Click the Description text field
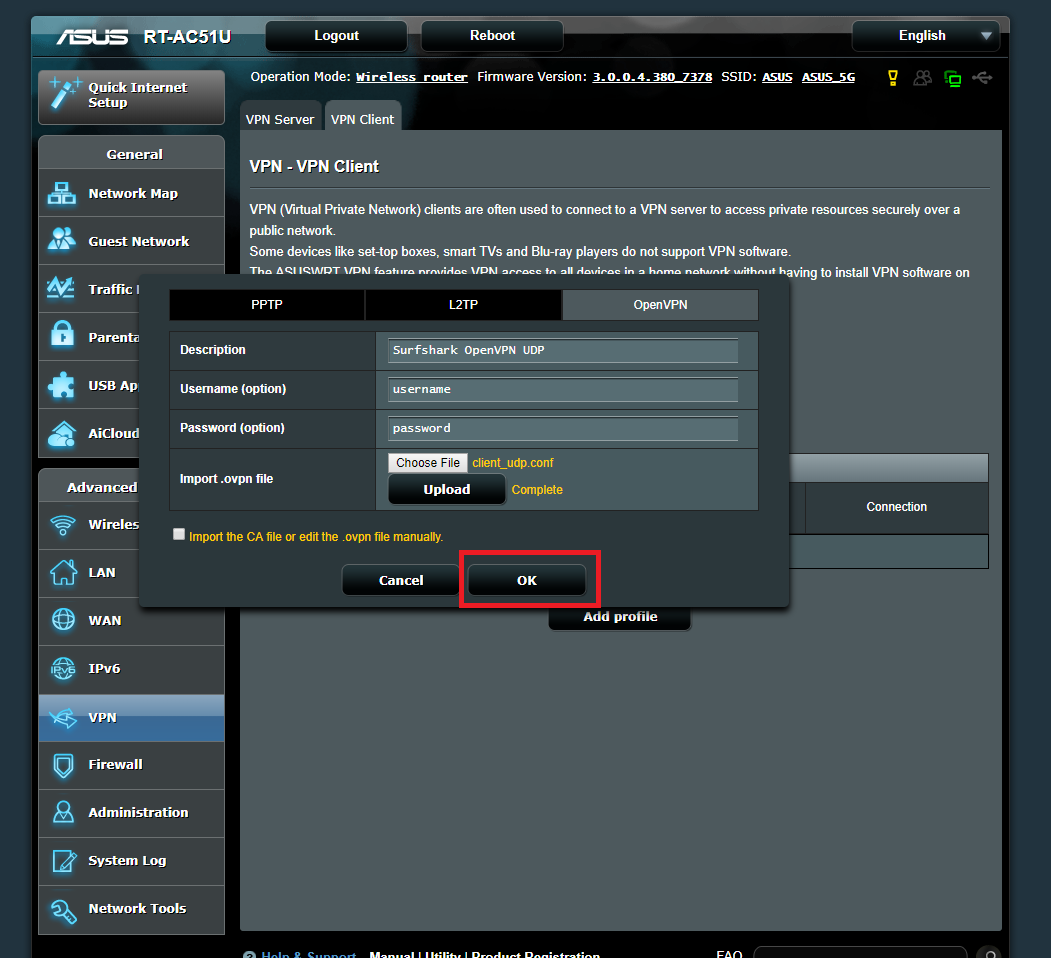Image resolution: width=1051 pixels, height=962 pixels. [562, 351]
